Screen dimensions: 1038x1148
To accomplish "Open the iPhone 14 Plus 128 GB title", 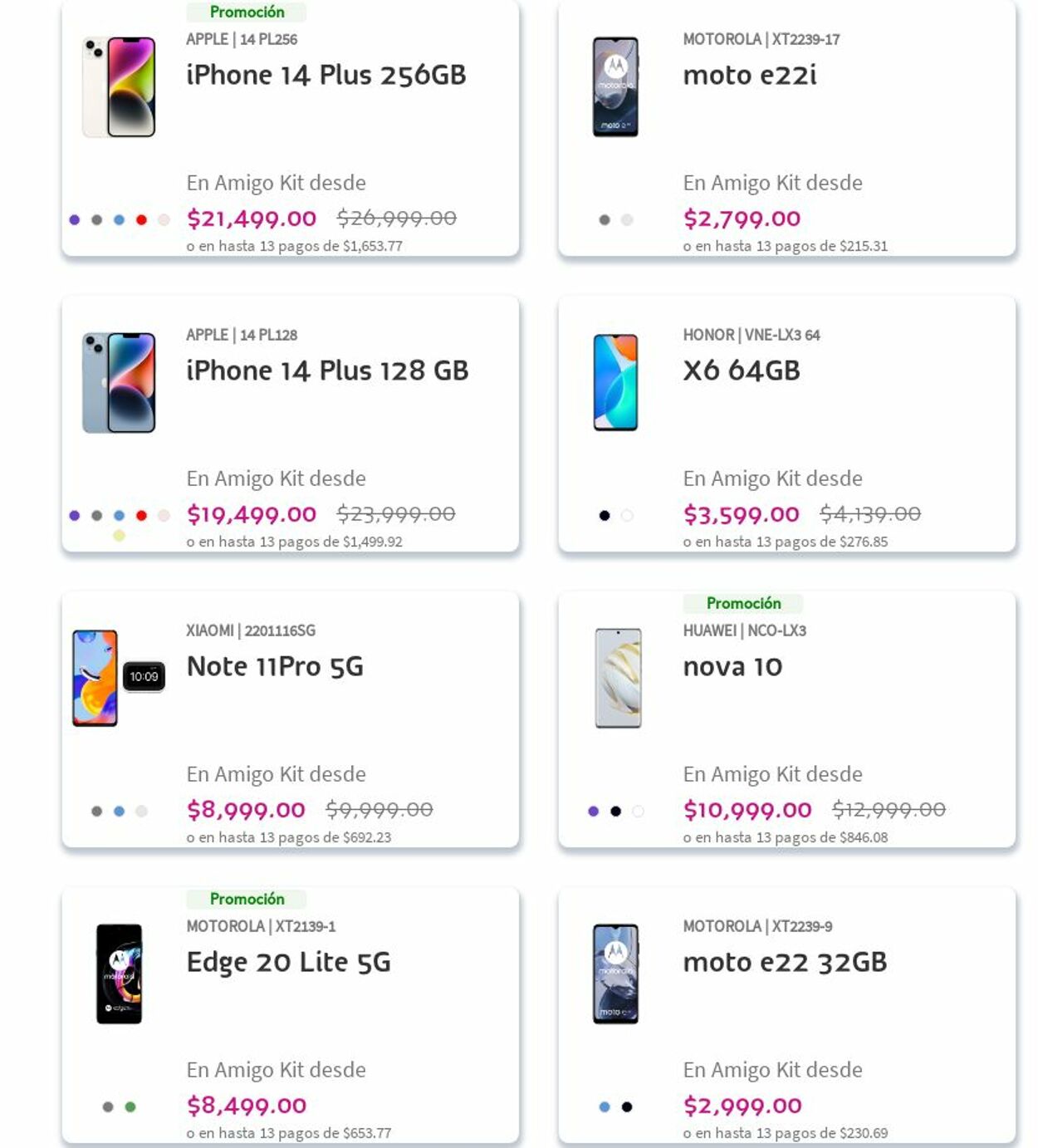I will coord(327,370).
